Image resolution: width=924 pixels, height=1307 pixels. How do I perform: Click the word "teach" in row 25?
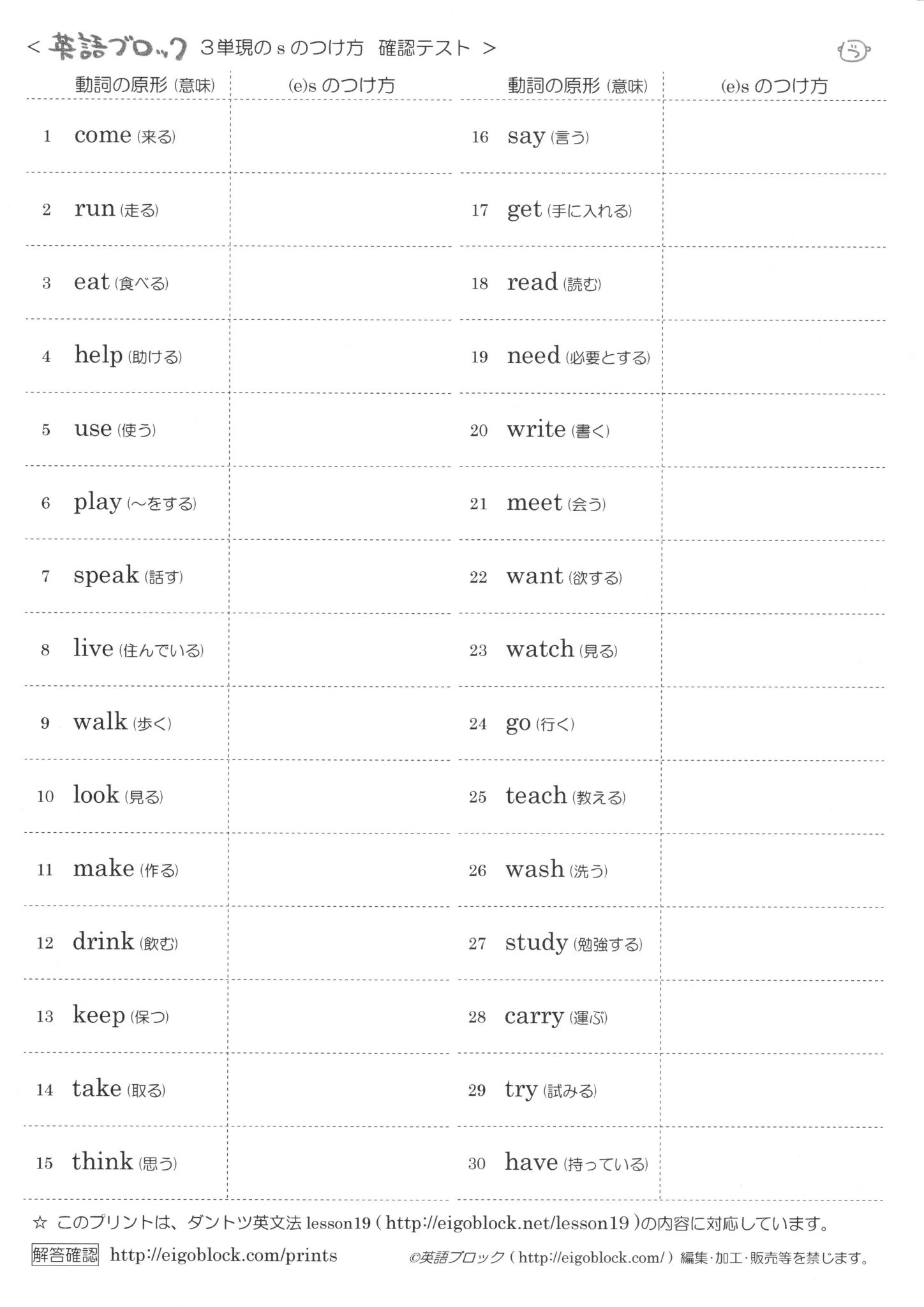(536, 796)
